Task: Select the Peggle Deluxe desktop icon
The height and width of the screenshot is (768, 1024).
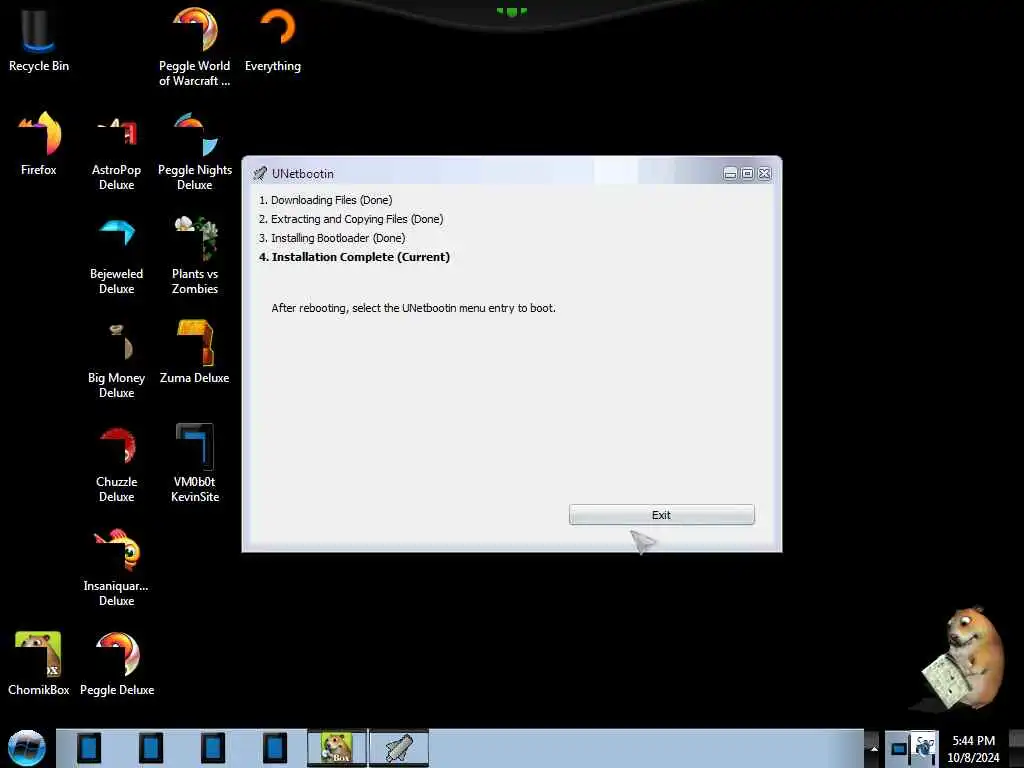Action: pyautogui.click(x=117, y=664)
